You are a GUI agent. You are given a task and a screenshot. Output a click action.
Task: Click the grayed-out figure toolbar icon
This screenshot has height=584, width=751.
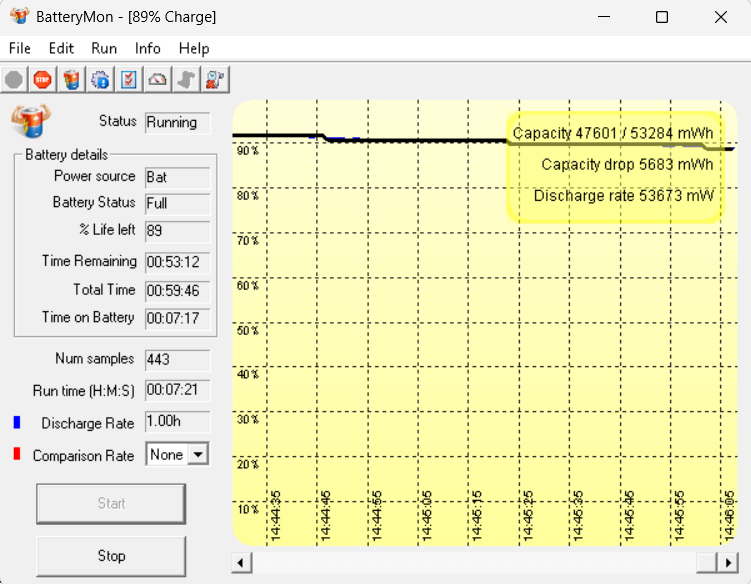(x=186, y=80)
